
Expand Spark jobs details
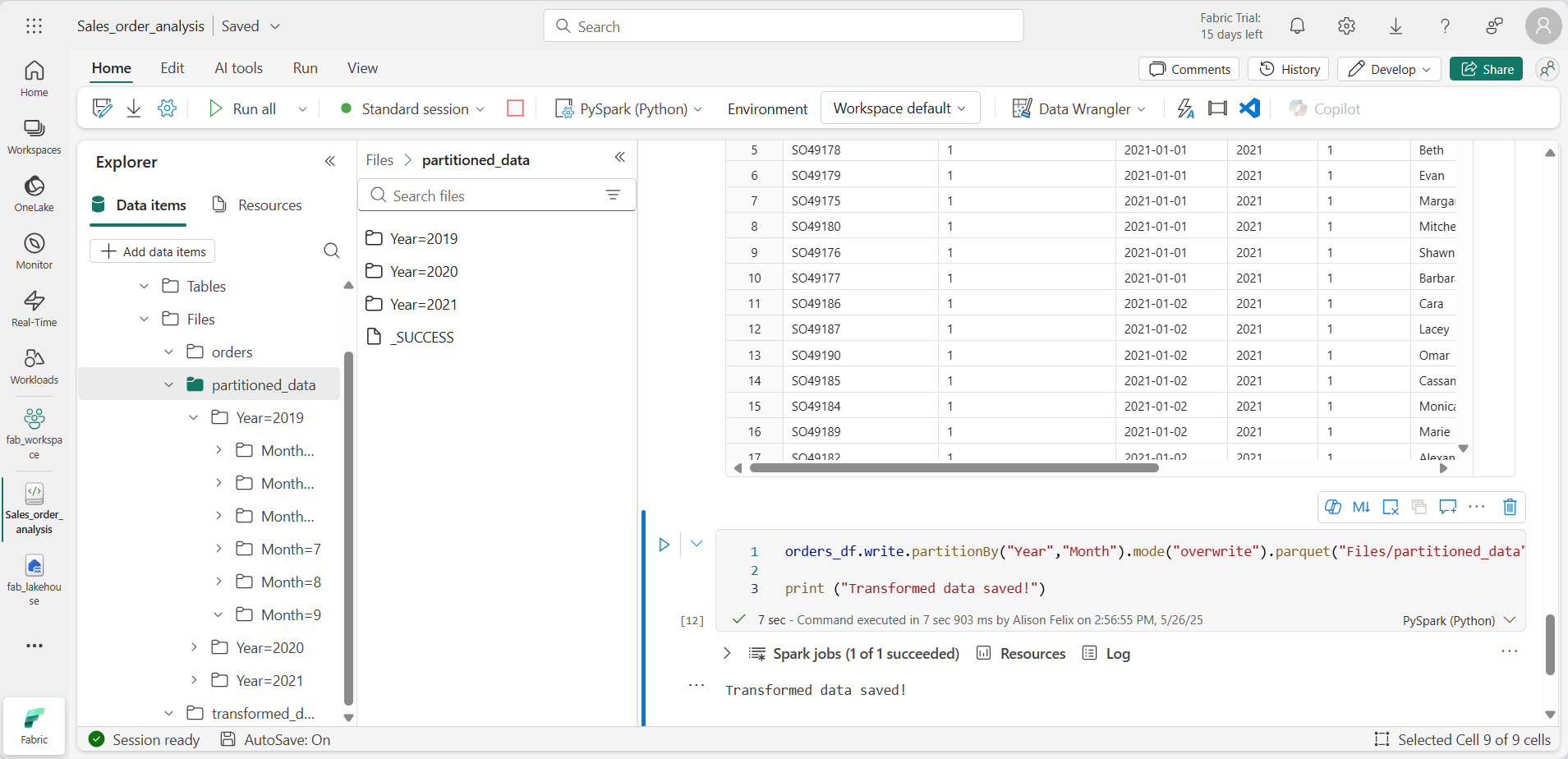(x=727, y=653)
